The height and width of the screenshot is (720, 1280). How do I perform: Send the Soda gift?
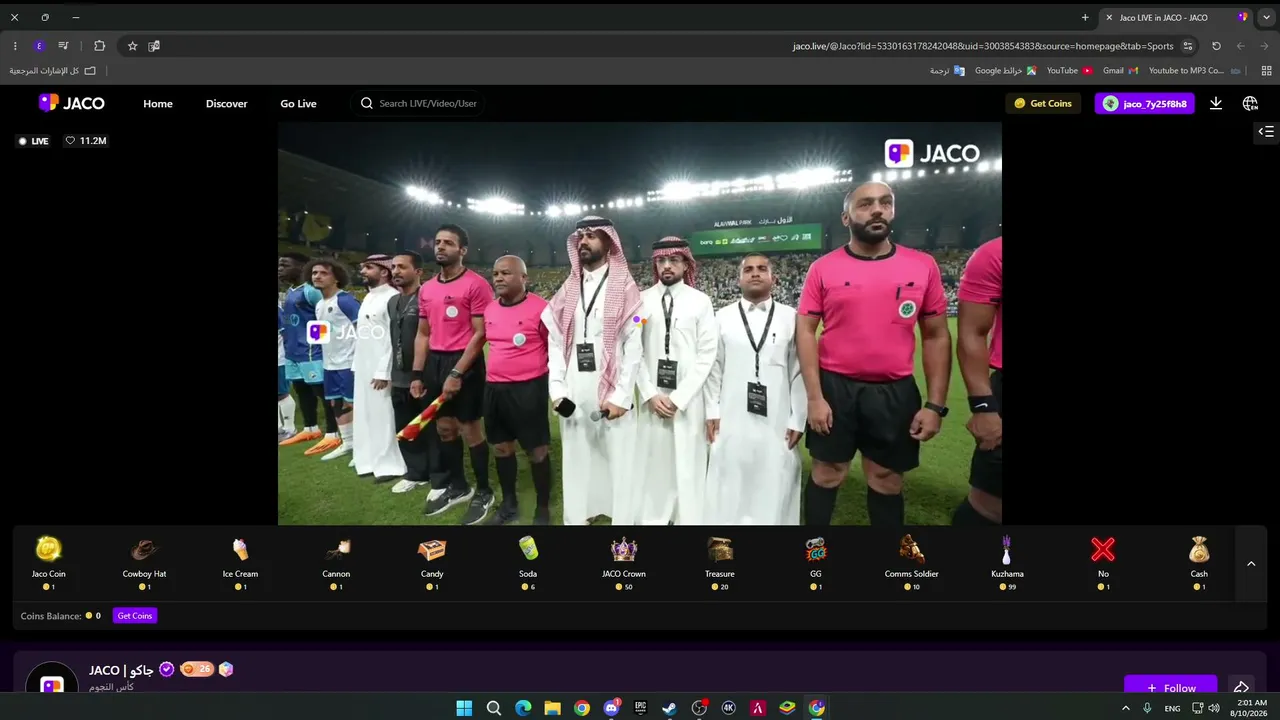tap(528, 563)
